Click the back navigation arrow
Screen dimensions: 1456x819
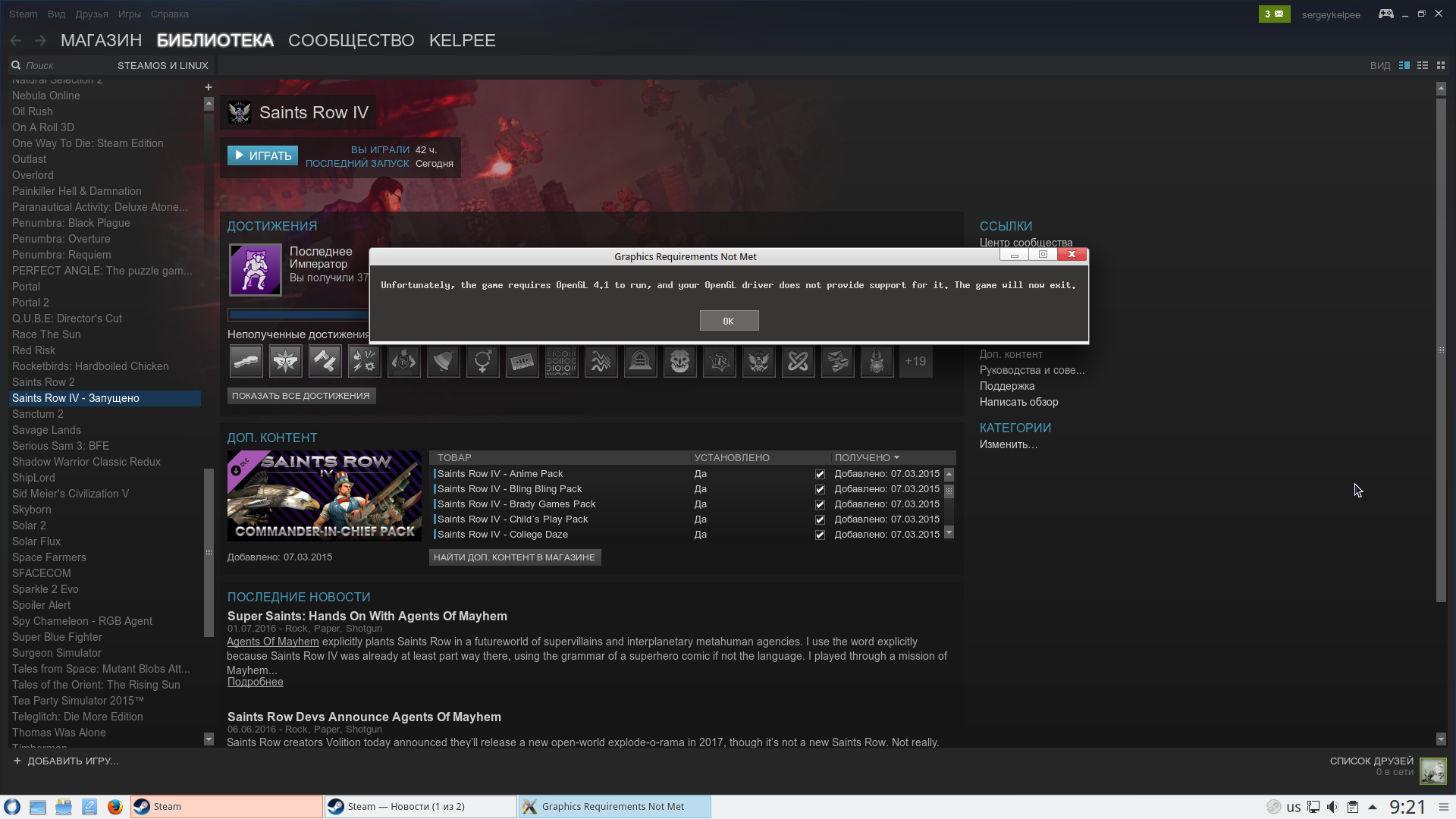click(x=16, y=40)
